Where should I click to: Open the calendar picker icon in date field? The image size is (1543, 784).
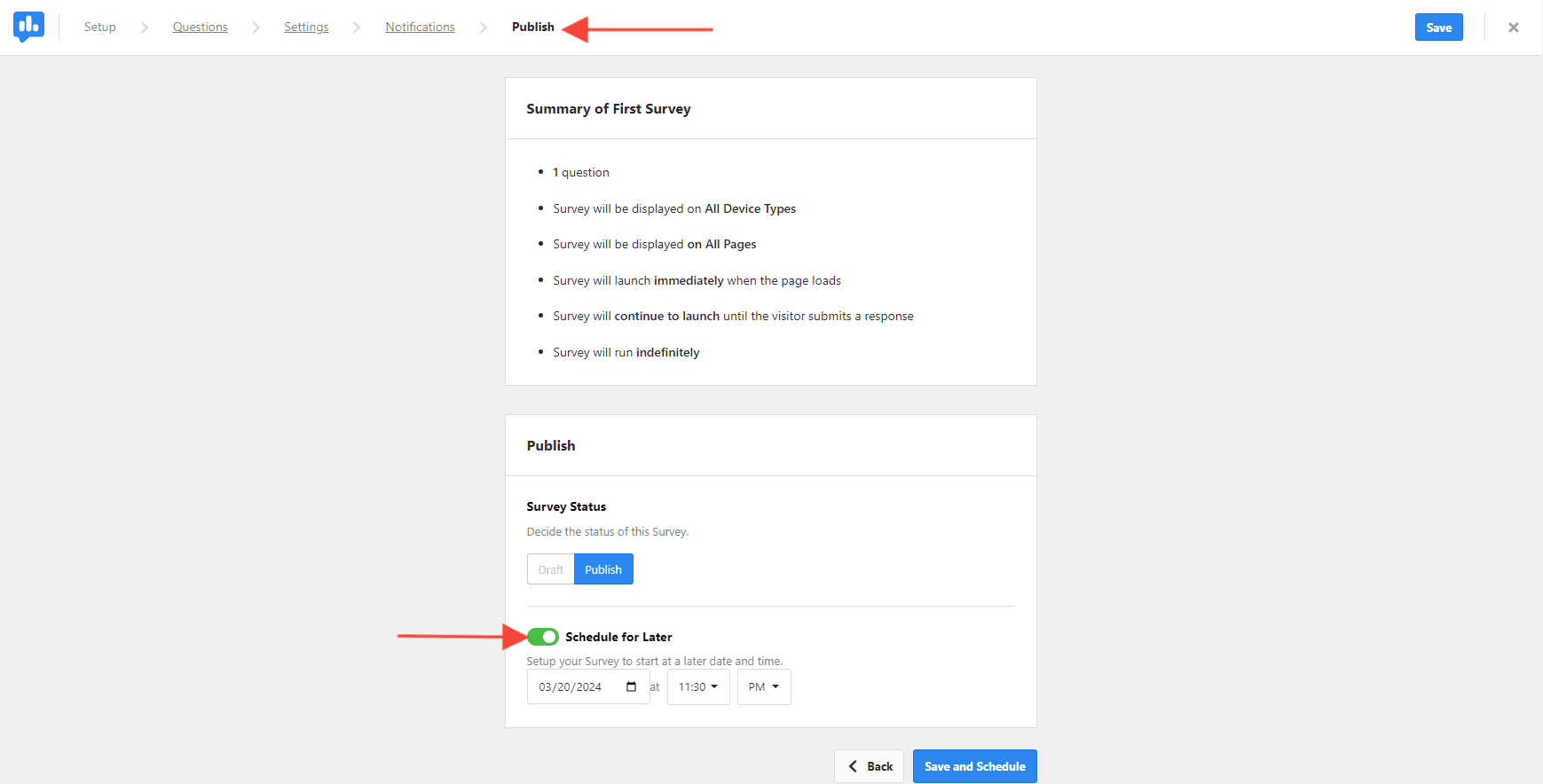click(x=632, y=686)
